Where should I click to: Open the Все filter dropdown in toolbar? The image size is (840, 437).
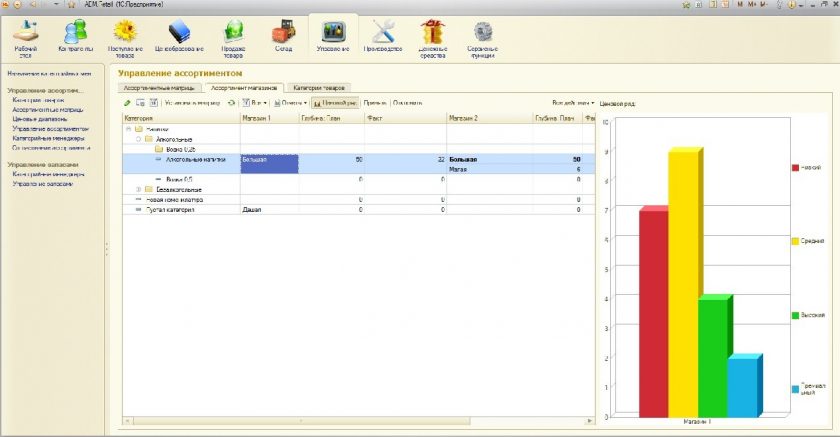pos(254,103)
